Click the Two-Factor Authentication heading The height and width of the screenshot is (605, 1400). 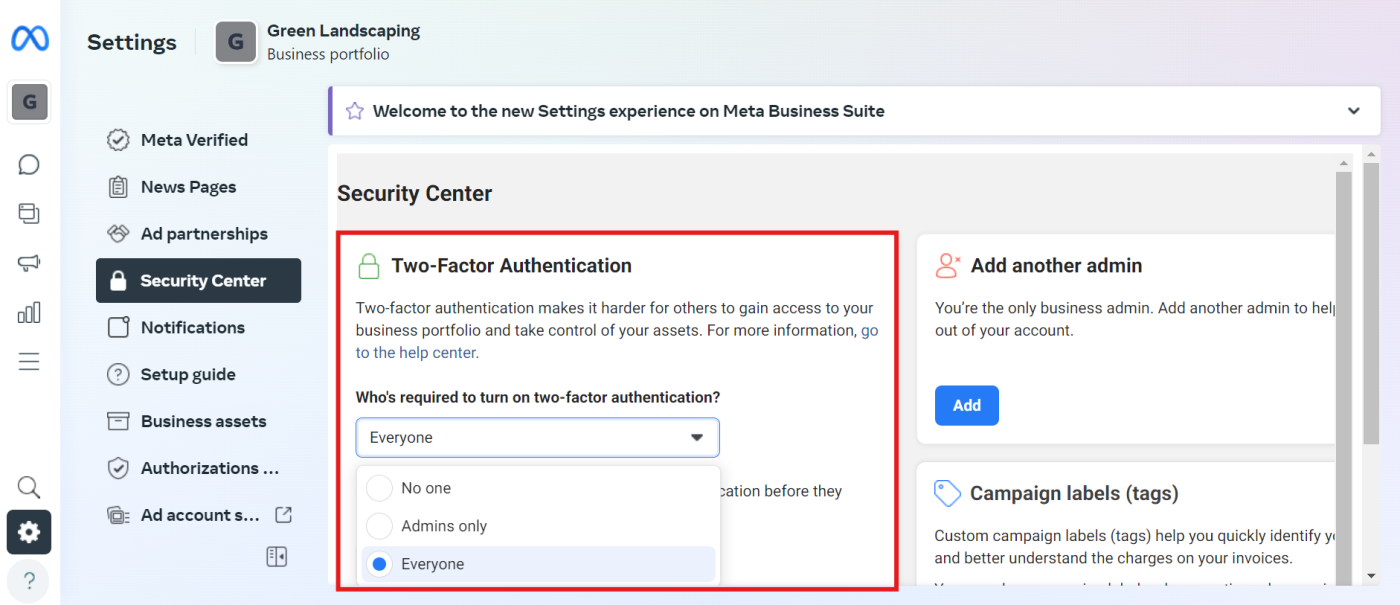coord(512,266)
